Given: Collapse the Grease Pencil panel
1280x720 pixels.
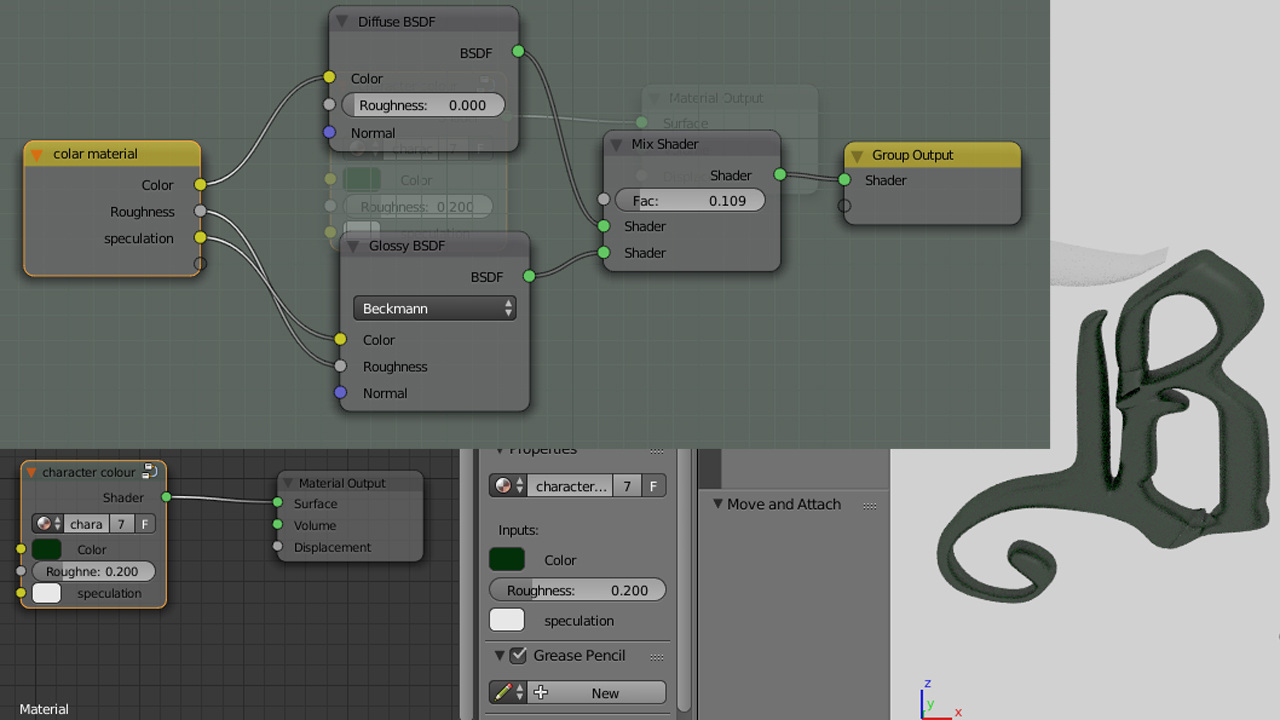Looking at the screenshot, I should 500,656.
